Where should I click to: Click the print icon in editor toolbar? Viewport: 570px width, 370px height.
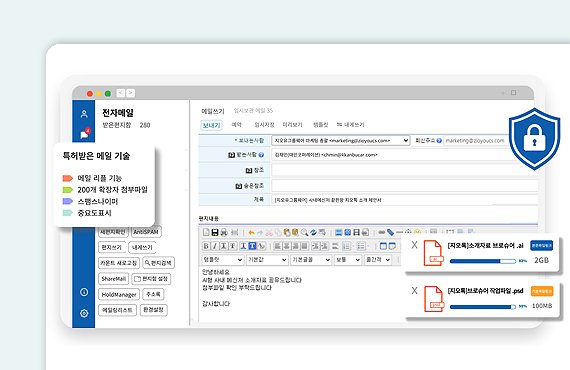click(x=224, y=232)
